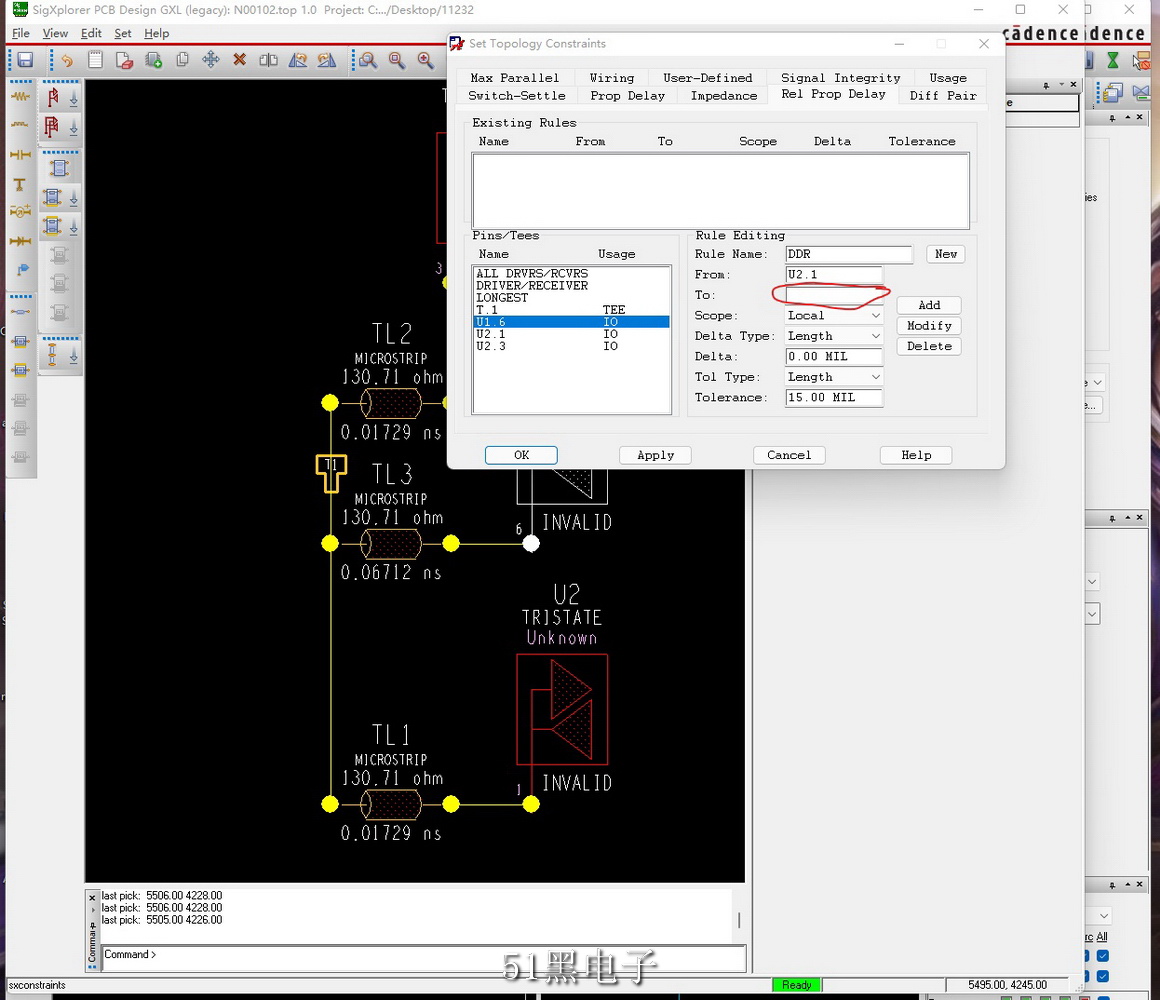This screenshot has height=1000, width=1160.
Task: Switch to the Max Parallel tab
Action: (x=515, y=78)
